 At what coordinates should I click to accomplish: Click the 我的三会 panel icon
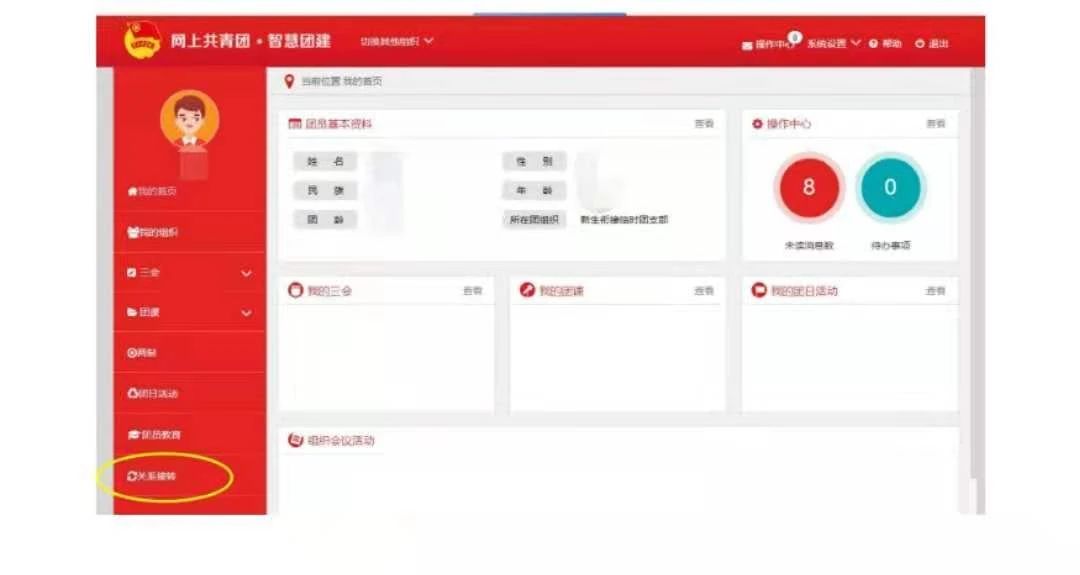point(295,291)
